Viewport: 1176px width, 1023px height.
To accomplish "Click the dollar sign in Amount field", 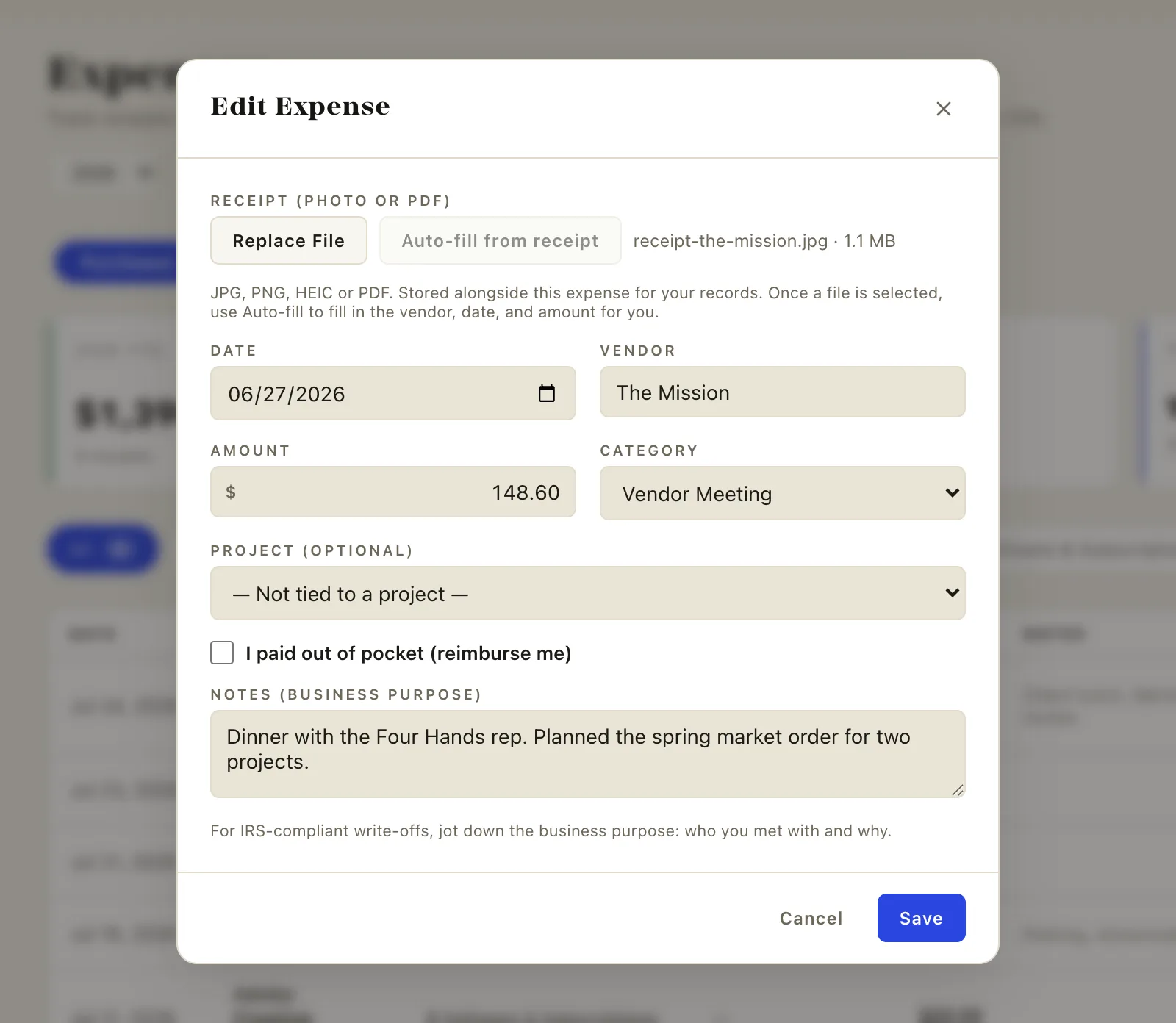I will [231, 492].
